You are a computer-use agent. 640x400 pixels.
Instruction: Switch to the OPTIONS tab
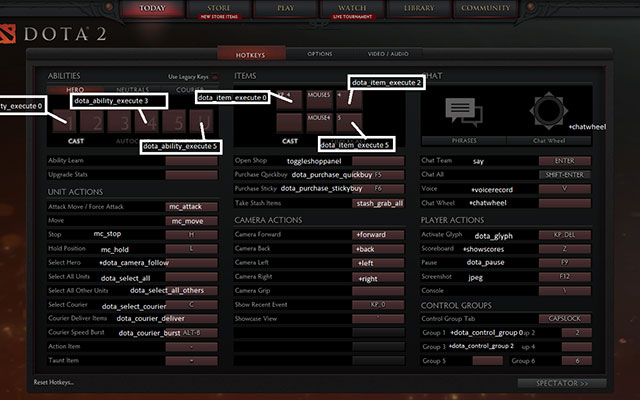(320, 54)
